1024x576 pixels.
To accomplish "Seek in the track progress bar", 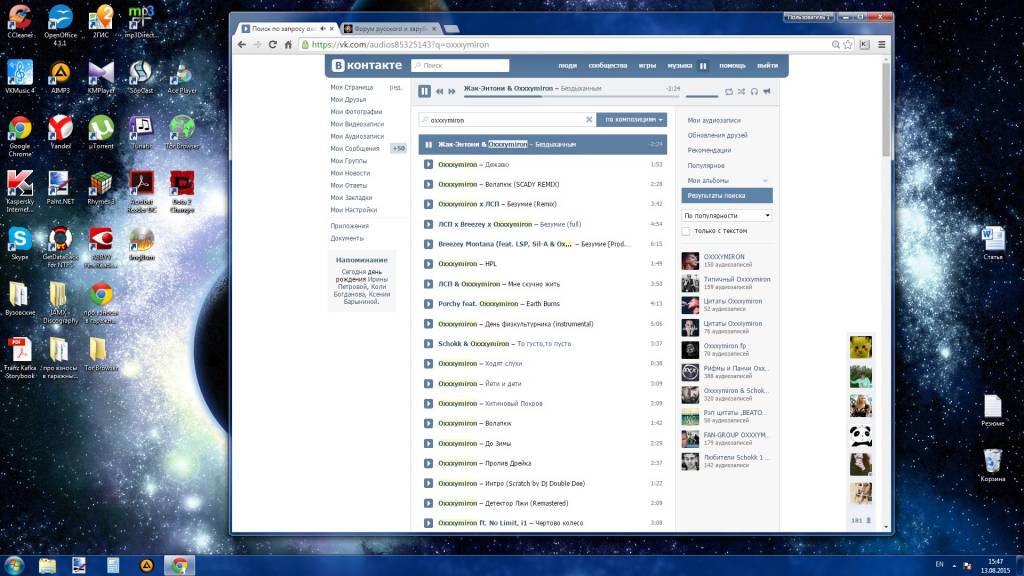I will tap(572, 97).
